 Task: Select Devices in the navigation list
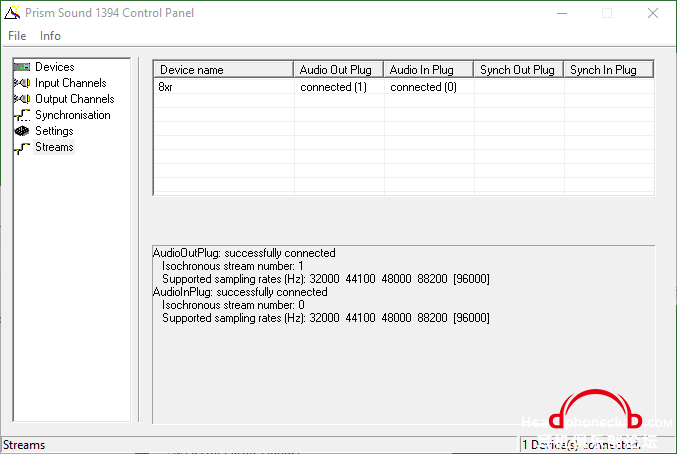[55, 67]
